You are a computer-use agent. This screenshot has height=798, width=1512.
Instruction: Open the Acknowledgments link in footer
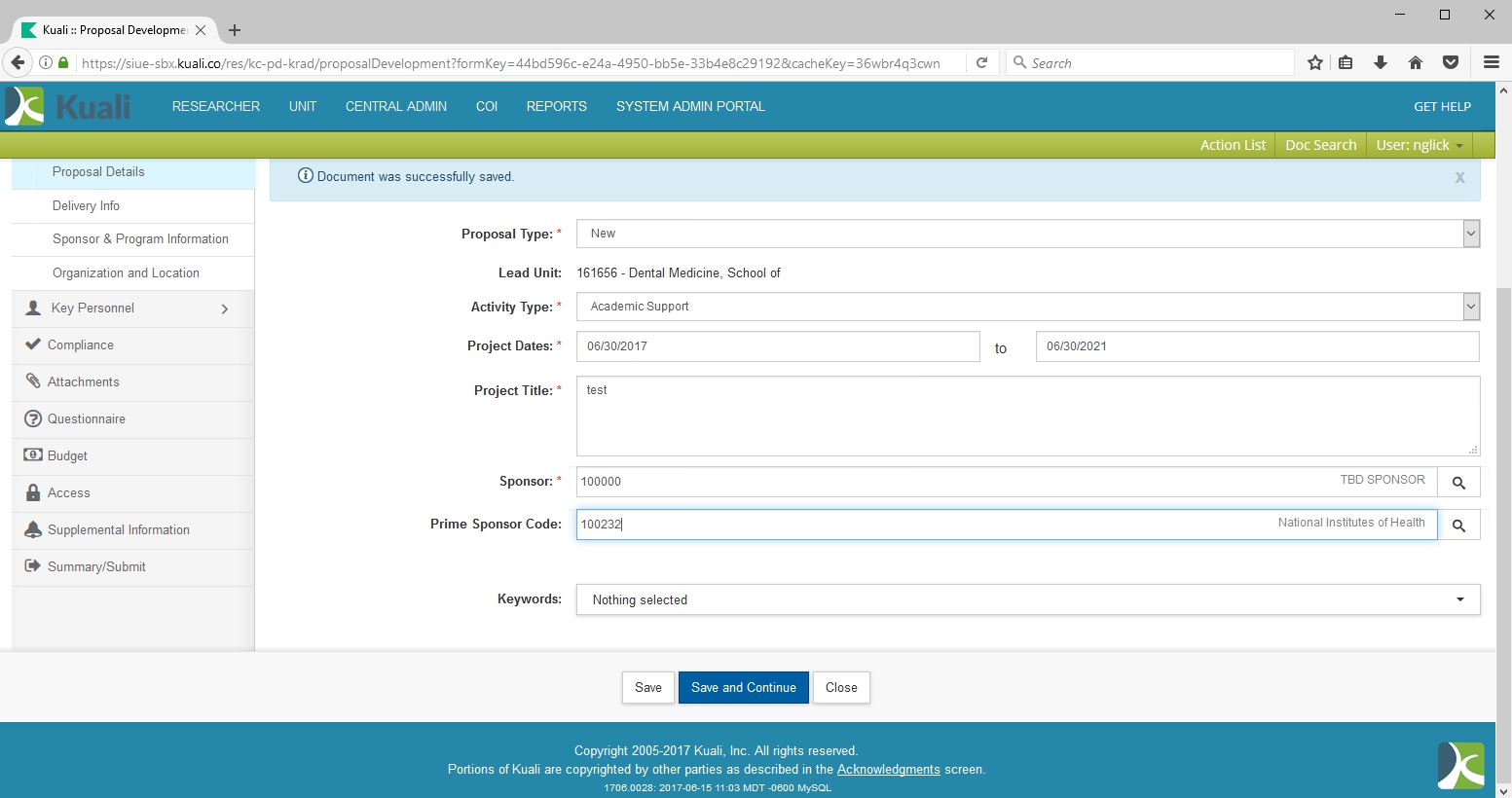tap(888, 769)
